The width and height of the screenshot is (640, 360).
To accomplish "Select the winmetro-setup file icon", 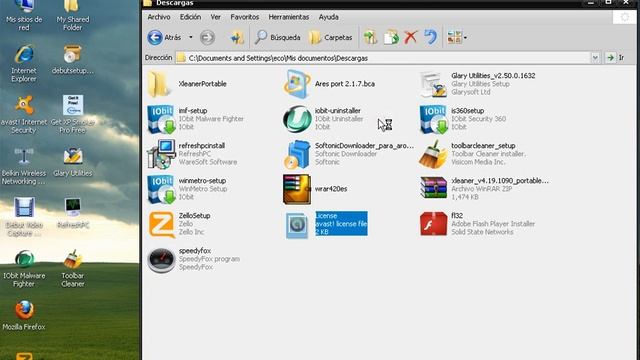I will 161,189.
